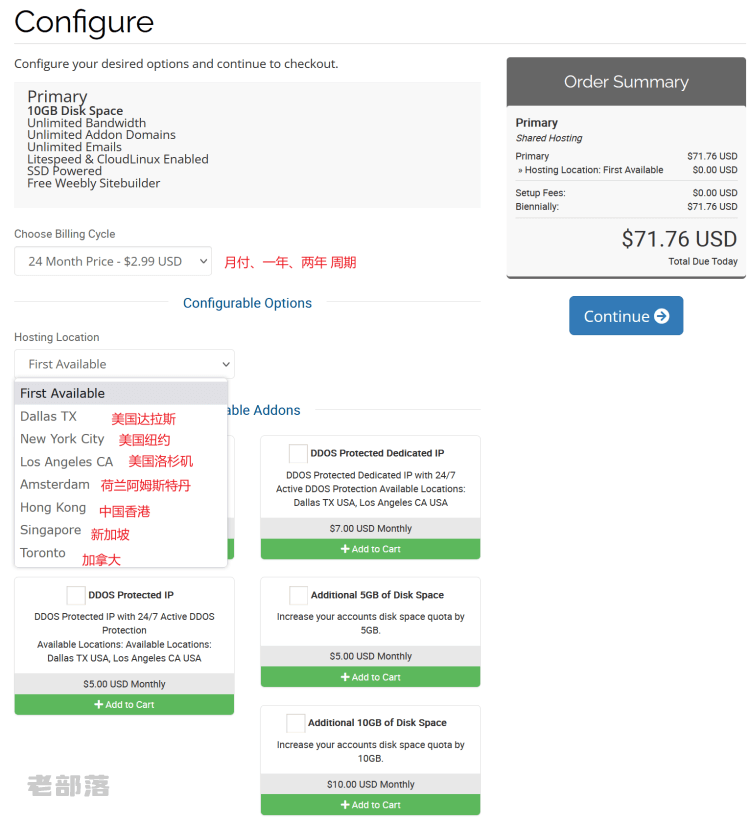Select First Available hosting location

coord(62,393)
